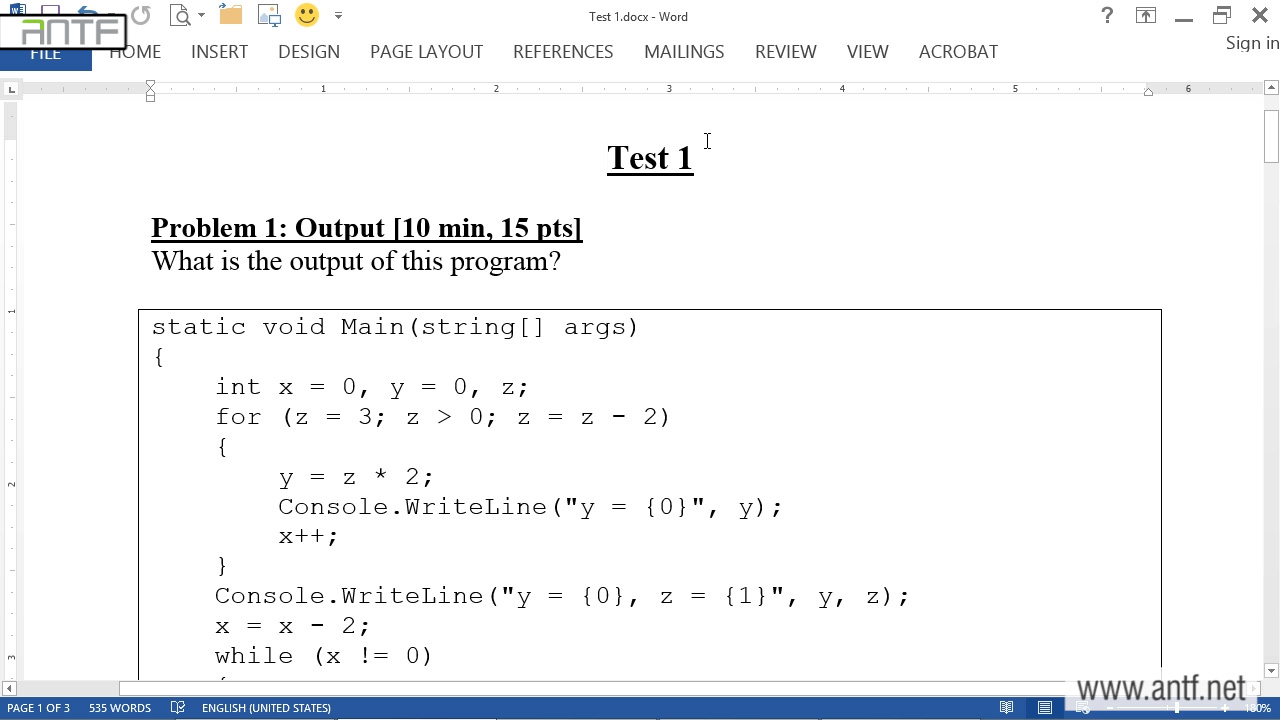The height and width of the screenshot is (720, 1280).
Task: Switch to Print Layout view
Action: 1045,708
